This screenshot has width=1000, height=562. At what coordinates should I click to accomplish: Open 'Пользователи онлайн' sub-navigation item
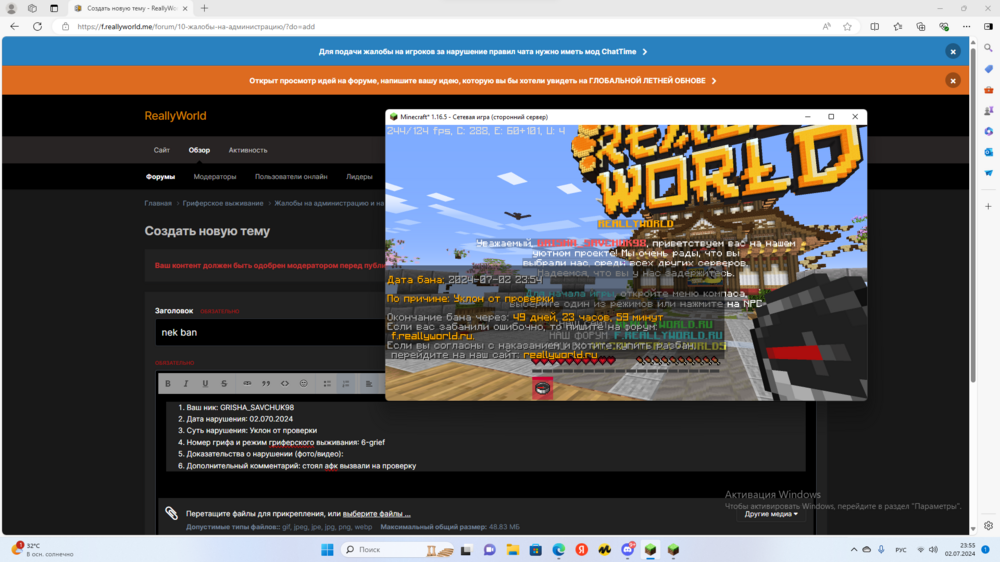click(x=291, y=177)
